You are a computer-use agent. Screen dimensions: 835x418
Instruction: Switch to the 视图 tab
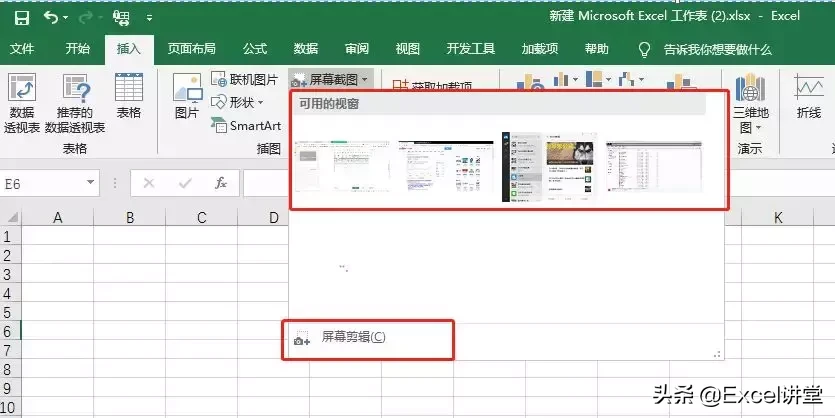[x=408, y=49]
